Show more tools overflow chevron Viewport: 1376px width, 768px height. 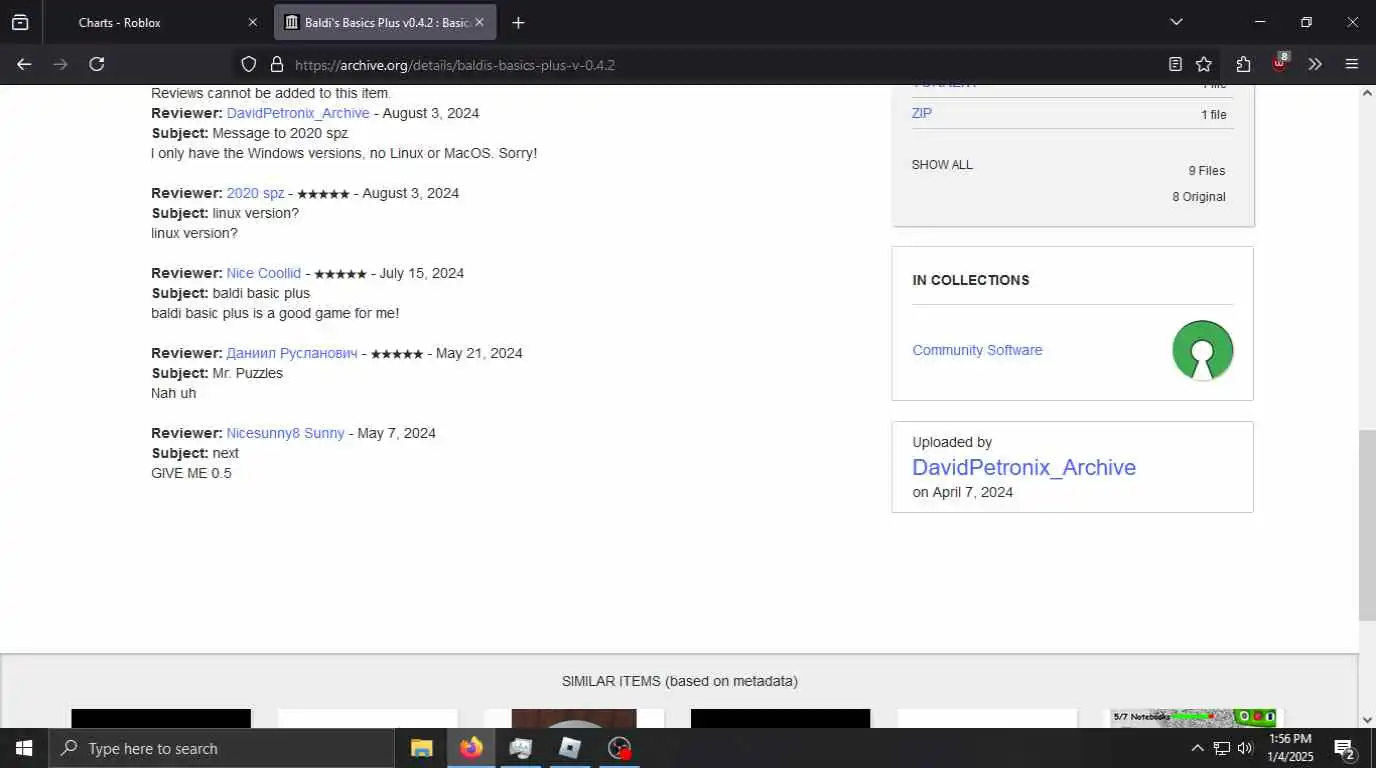1315,64
